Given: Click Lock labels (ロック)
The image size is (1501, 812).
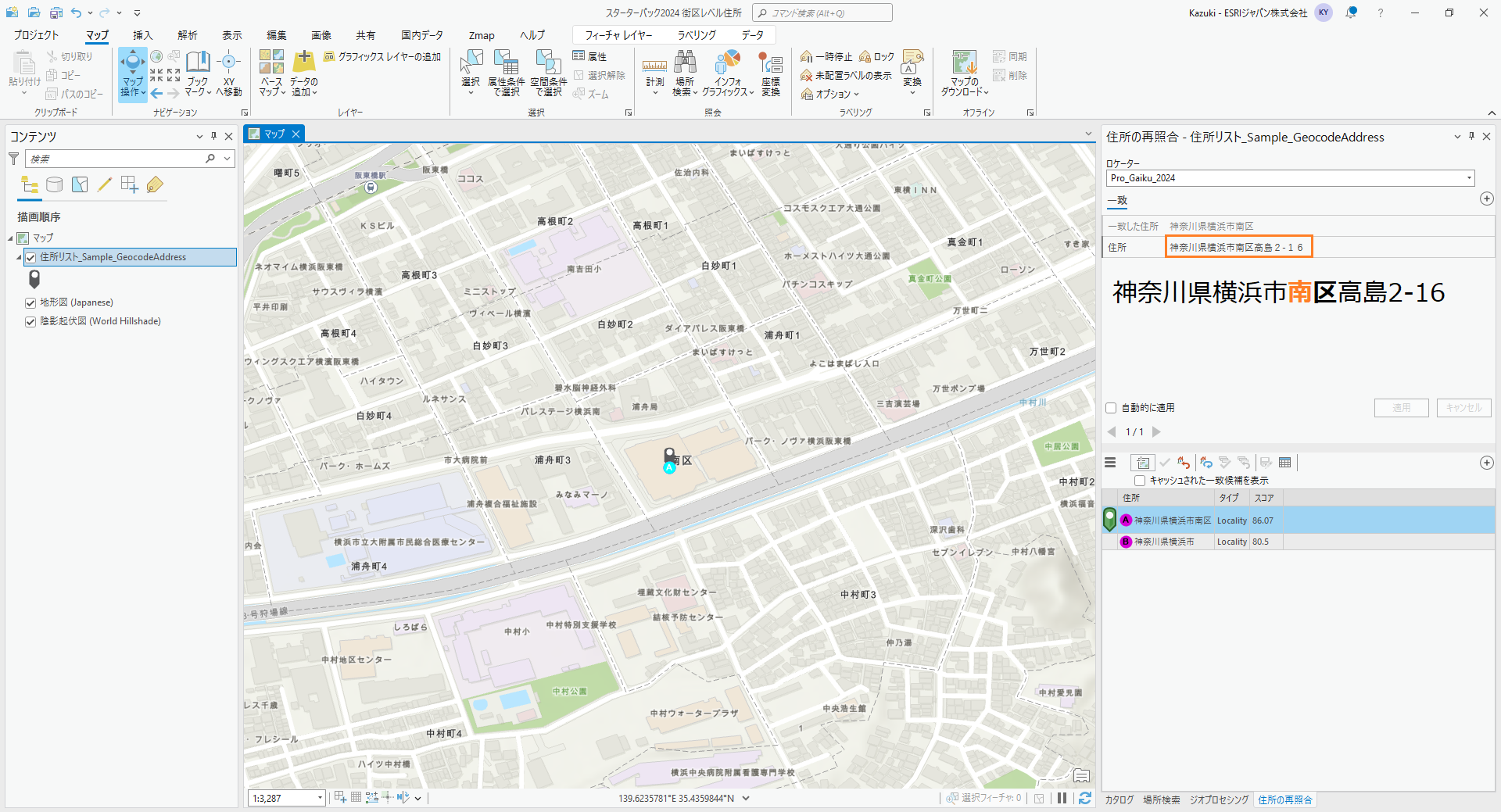Looking at the screenshot, I should 876,56.
